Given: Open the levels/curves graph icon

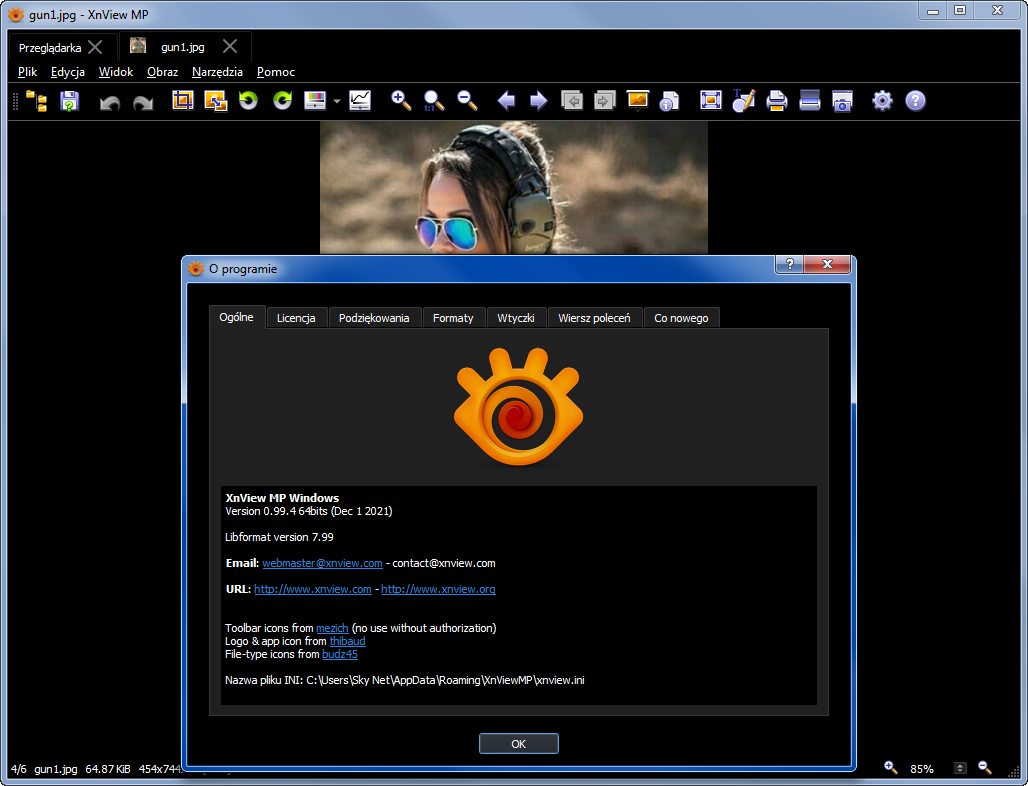Looking at the screenshot, I should coord(360,100).
